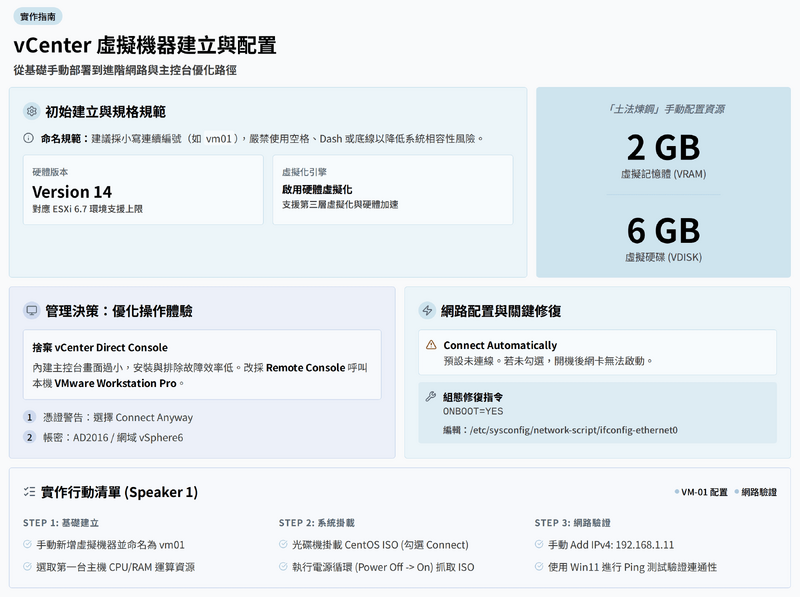Click the lightning icon beside 網路配置與關鍵修復

tap(427, 310)
